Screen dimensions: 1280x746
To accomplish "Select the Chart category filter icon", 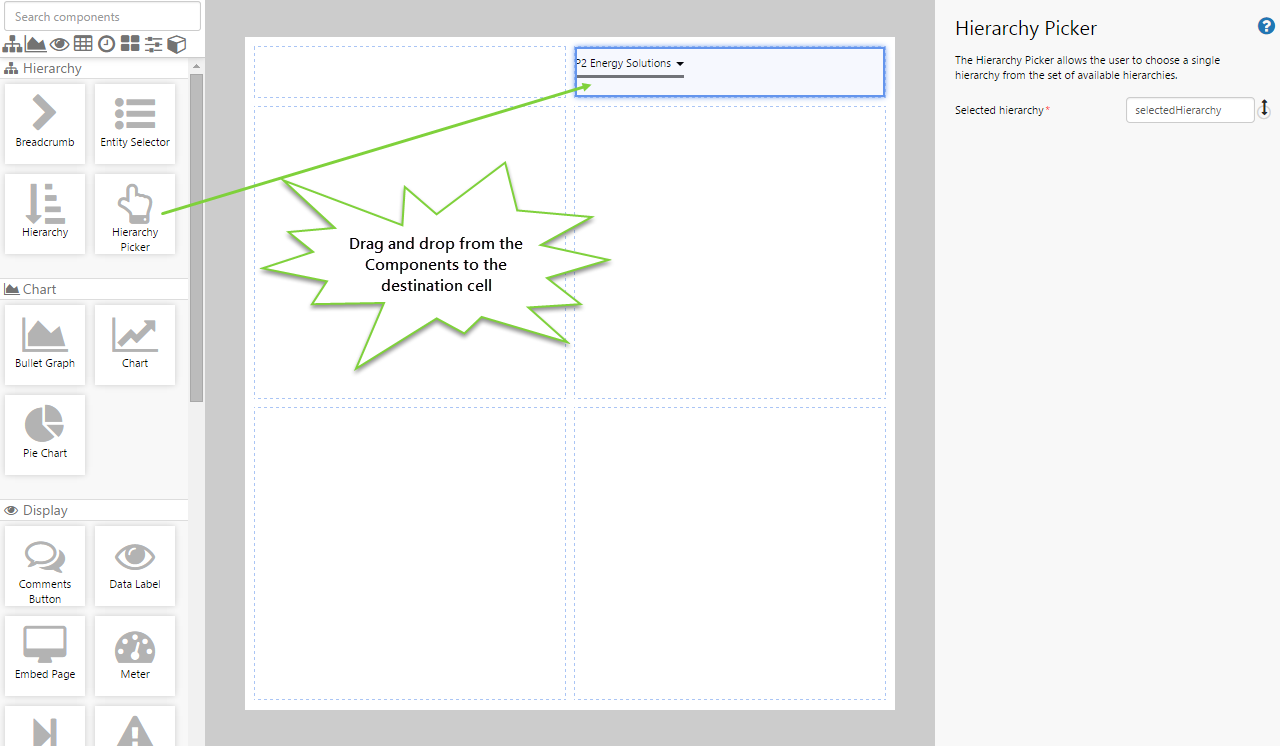I will tap(36, 44).
